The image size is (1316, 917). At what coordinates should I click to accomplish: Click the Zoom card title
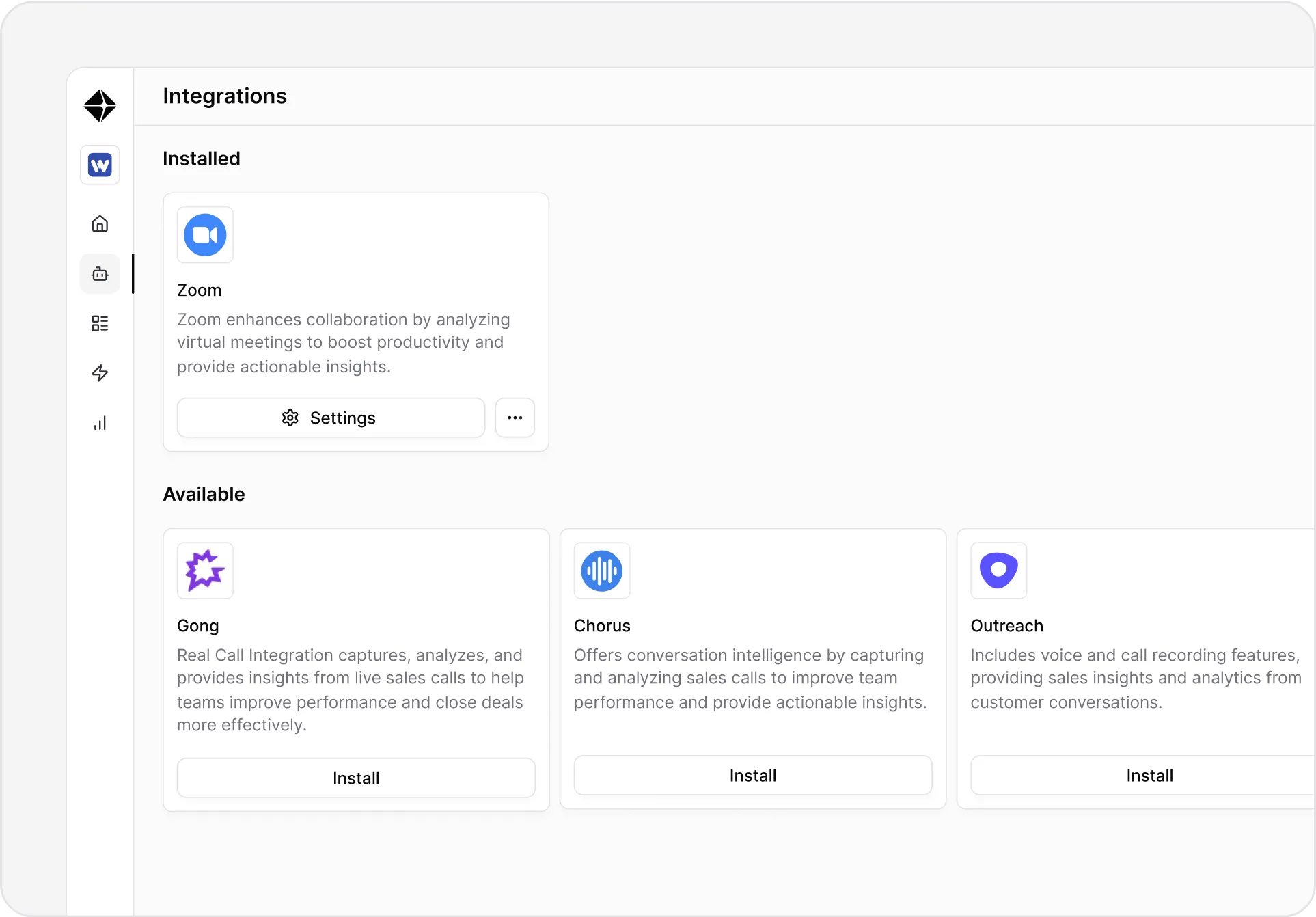[x=199, y=290]
